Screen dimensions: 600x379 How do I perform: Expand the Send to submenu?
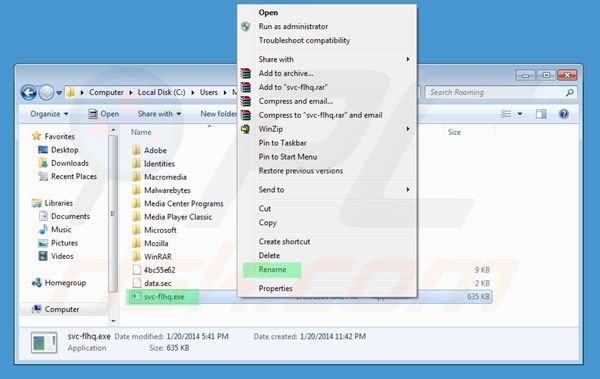327,190
